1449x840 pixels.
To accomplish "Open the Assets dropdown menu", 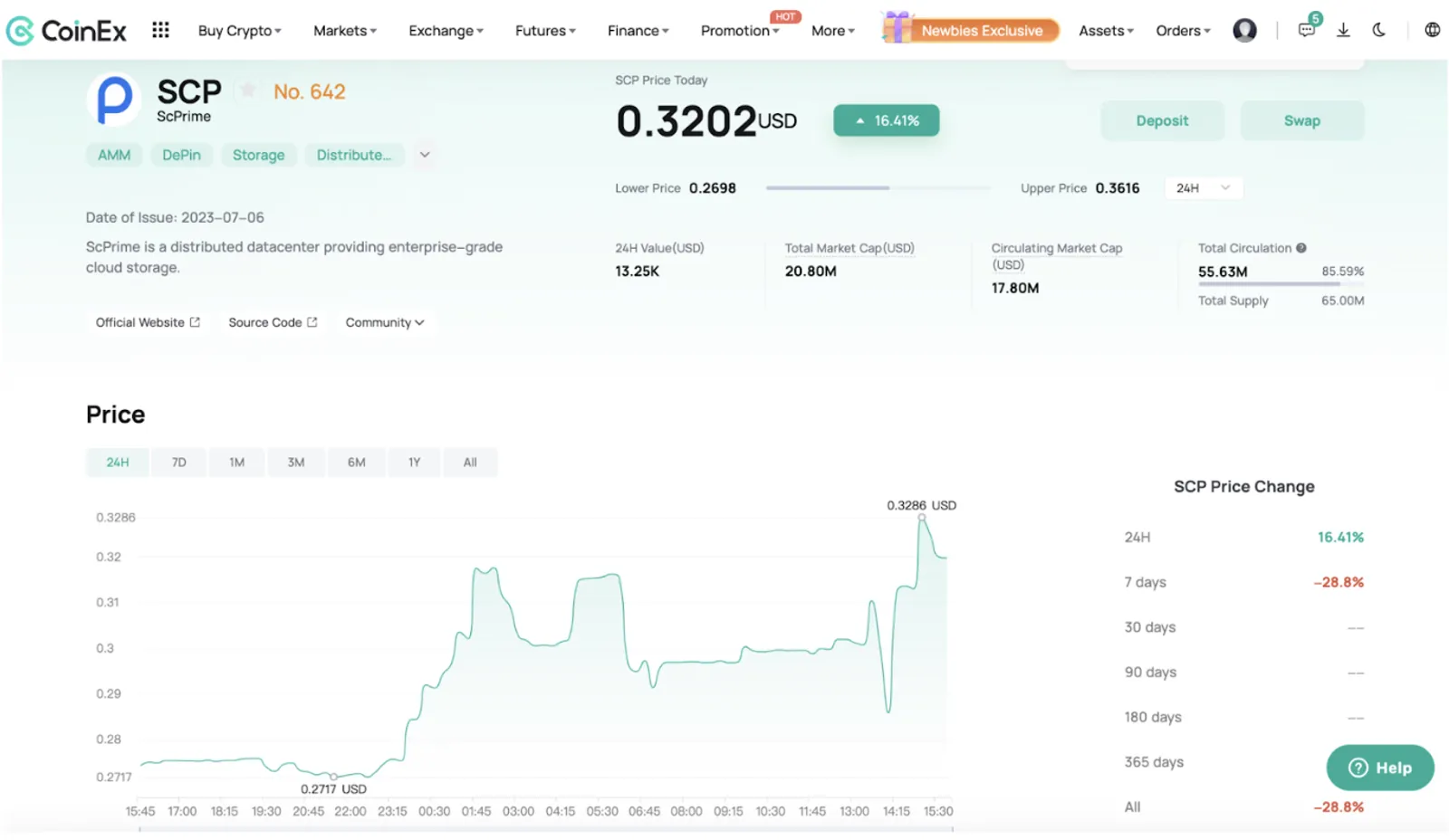I will 1106,31.
